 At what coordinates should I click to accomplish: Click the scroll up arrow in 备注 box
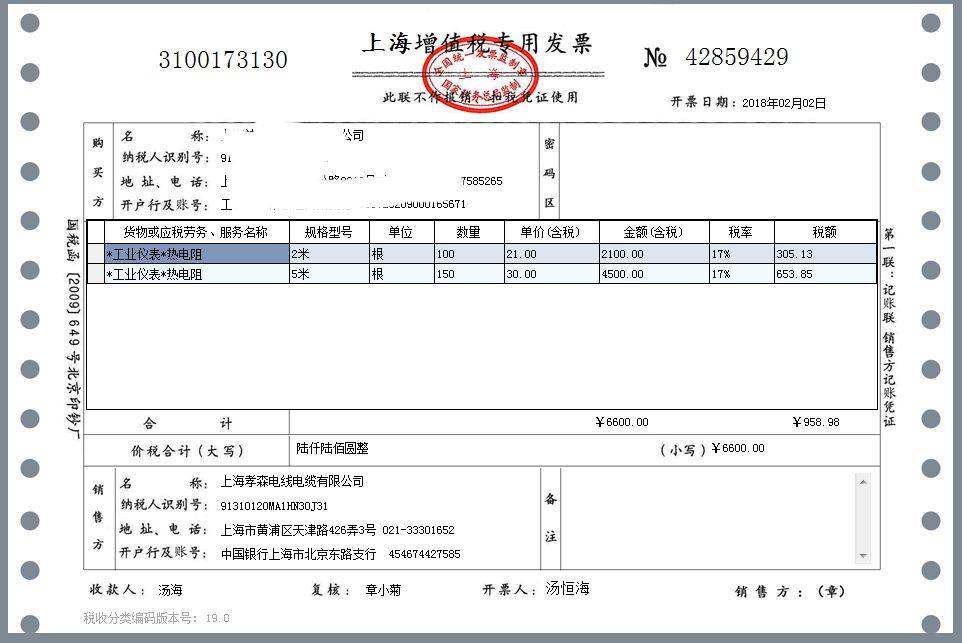(x=863, y=482)
